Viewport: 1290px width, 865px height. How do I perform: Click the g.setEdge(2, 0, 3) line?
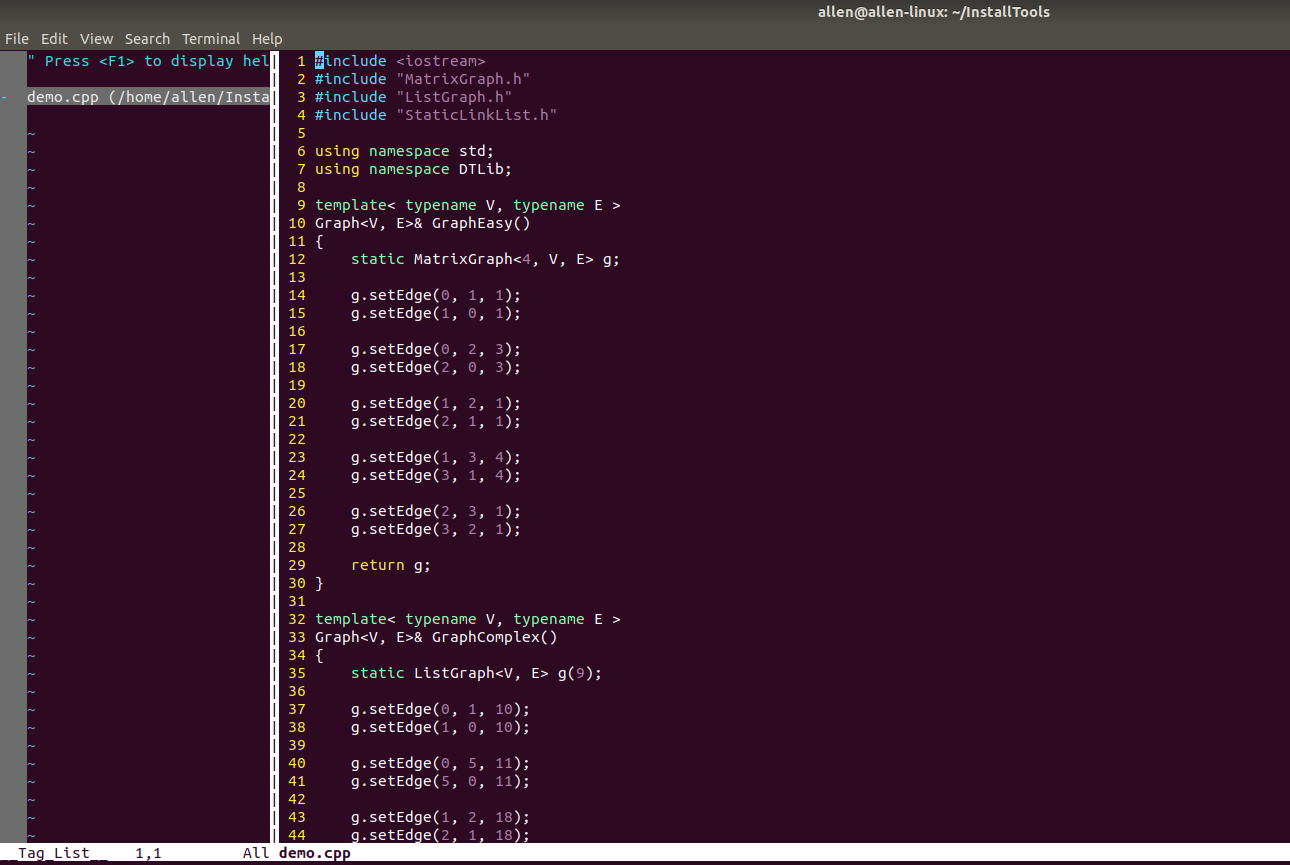click(x=436, y=367)
